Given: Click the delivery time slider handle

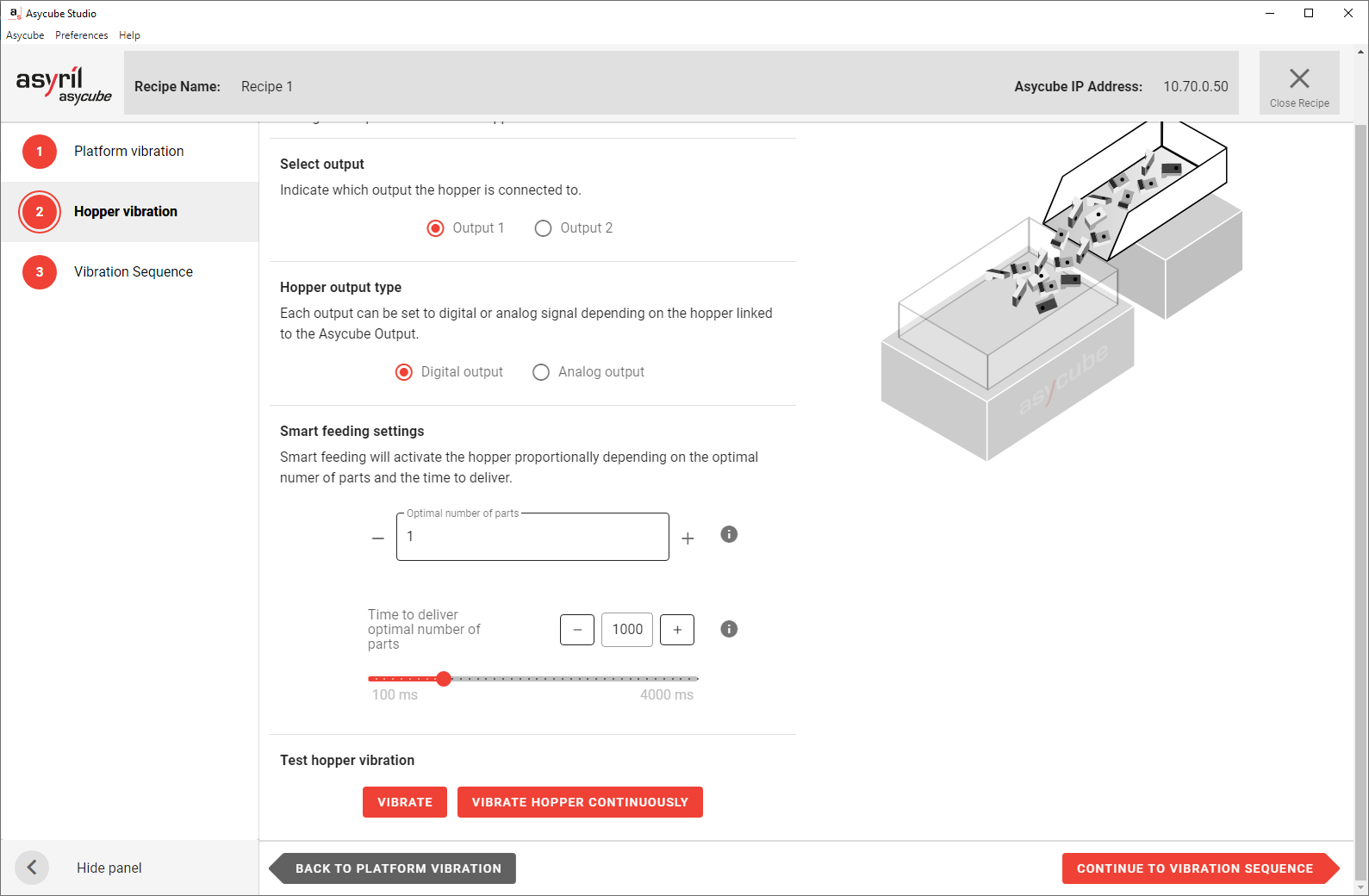Looking at the screenshot, I should (x=444, y=679).
